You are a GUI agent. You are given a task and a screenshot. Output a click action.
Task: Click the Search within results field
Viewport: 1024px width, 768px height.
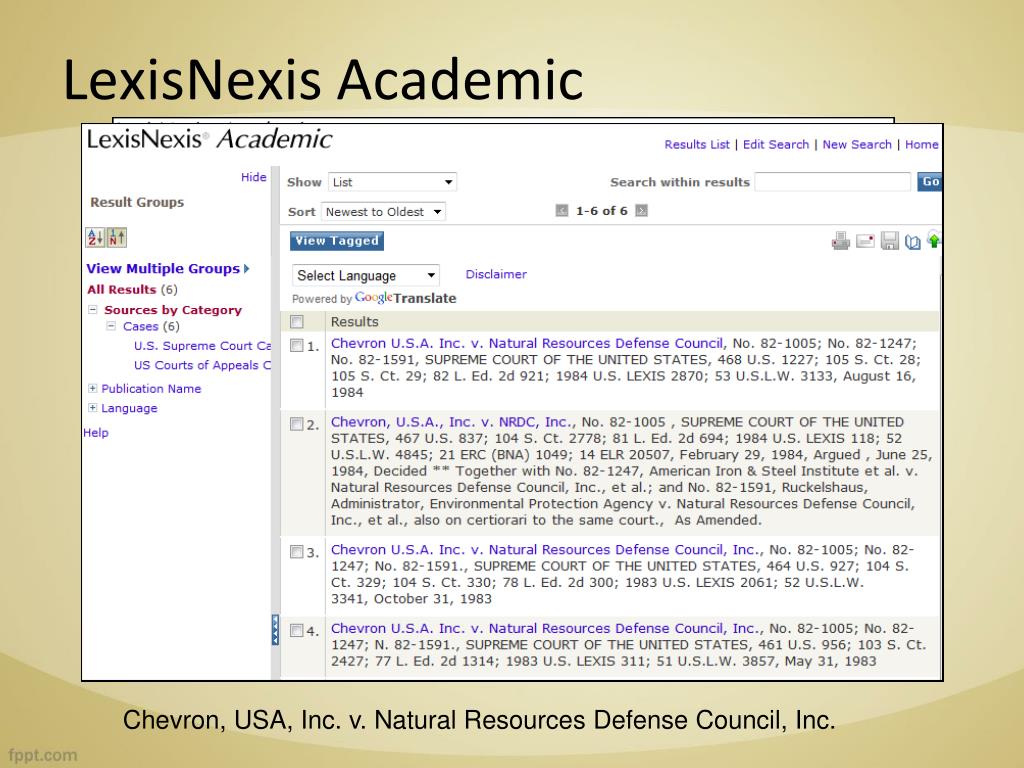coord(833,182)
